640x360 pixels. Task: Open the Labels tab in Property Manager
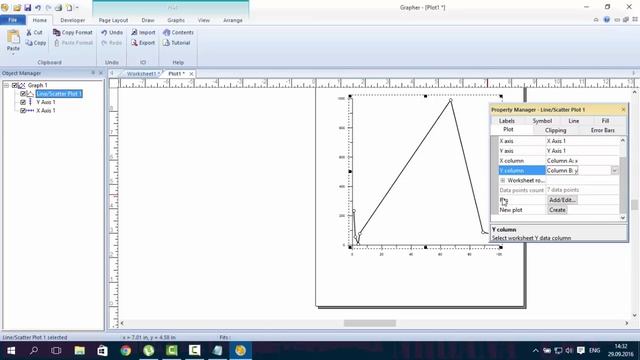(x=507, y=121)
